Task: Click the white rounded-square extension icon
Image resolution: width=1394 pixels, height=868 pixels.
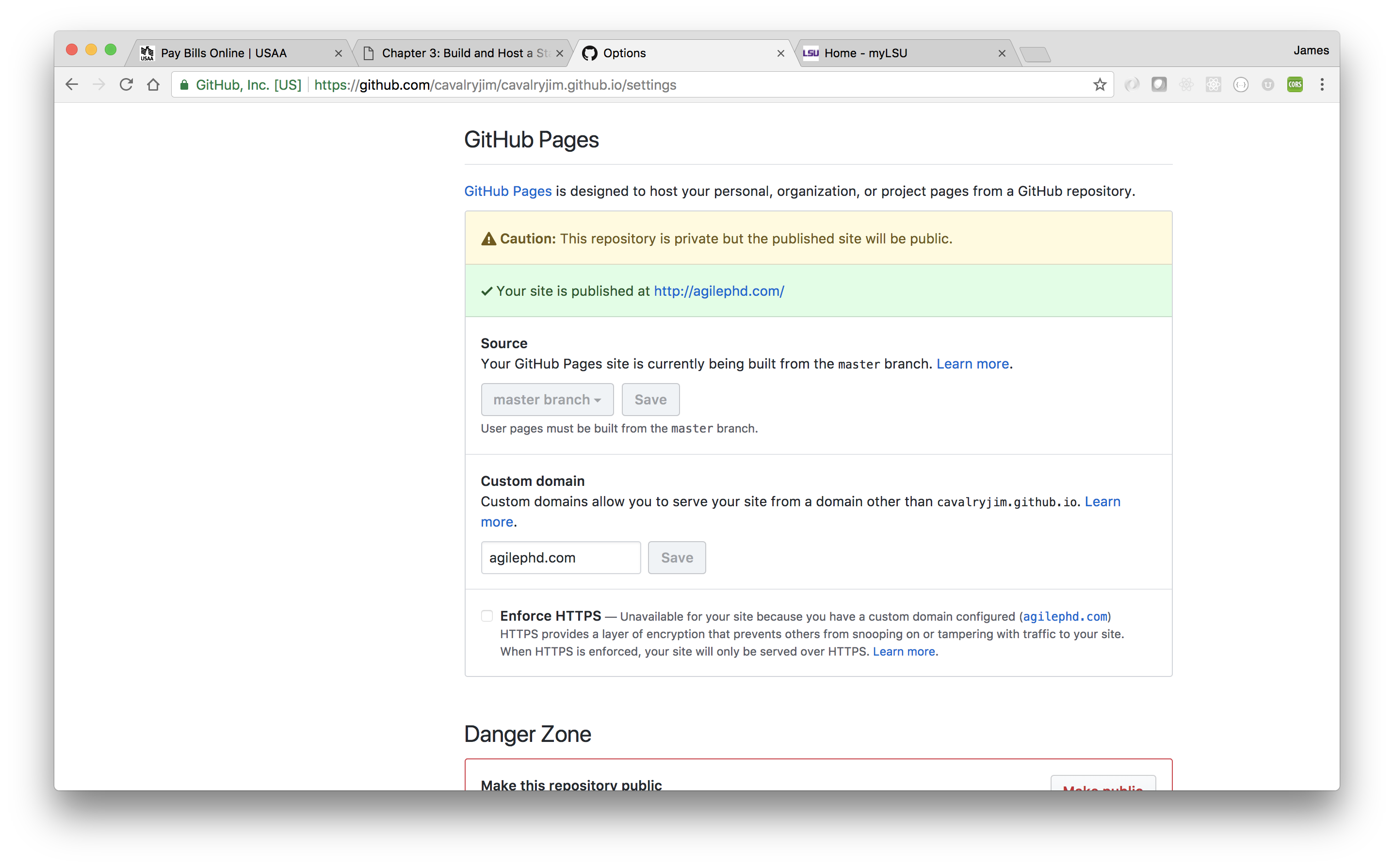Action: pos(1159,85)
